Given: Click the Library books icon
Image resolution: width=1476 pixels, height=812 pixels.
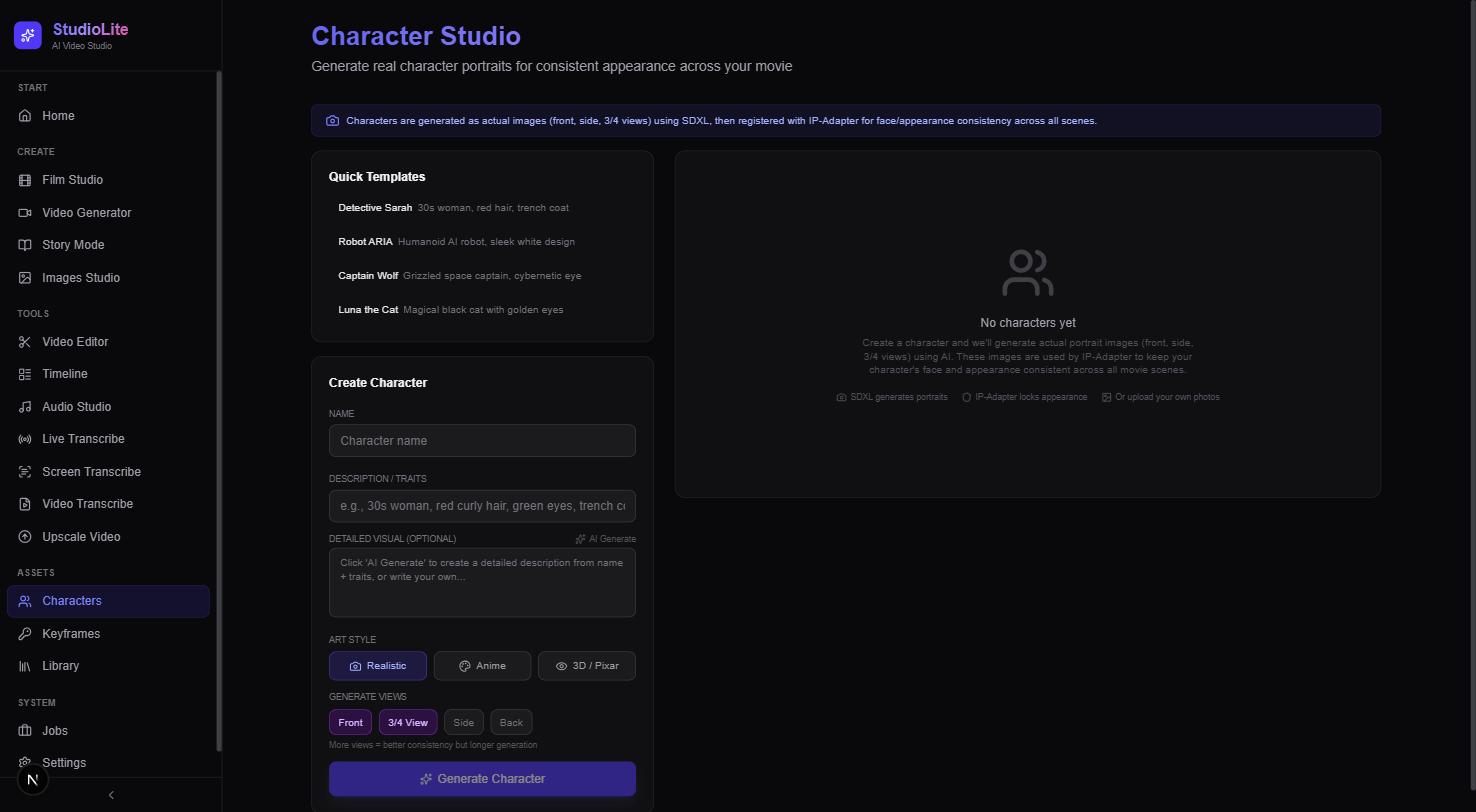Looking at the screenshot, I should tap(25, 666).
